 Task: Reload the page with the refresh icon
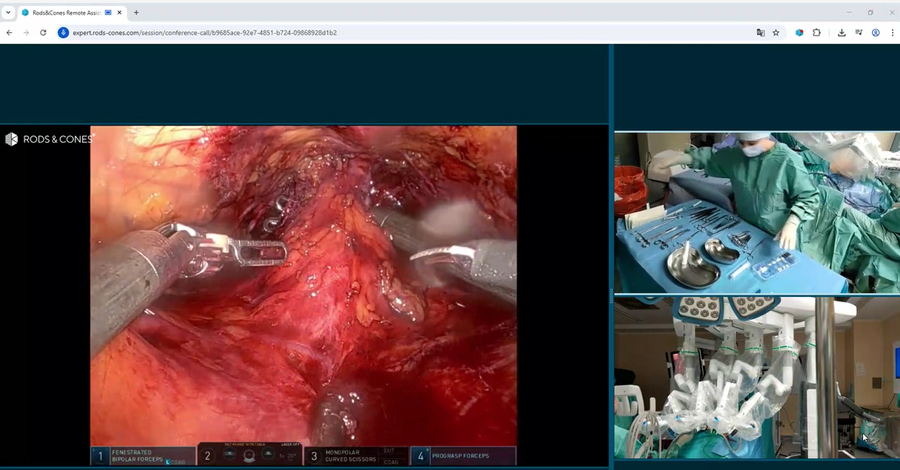click(x=43, y=32)
